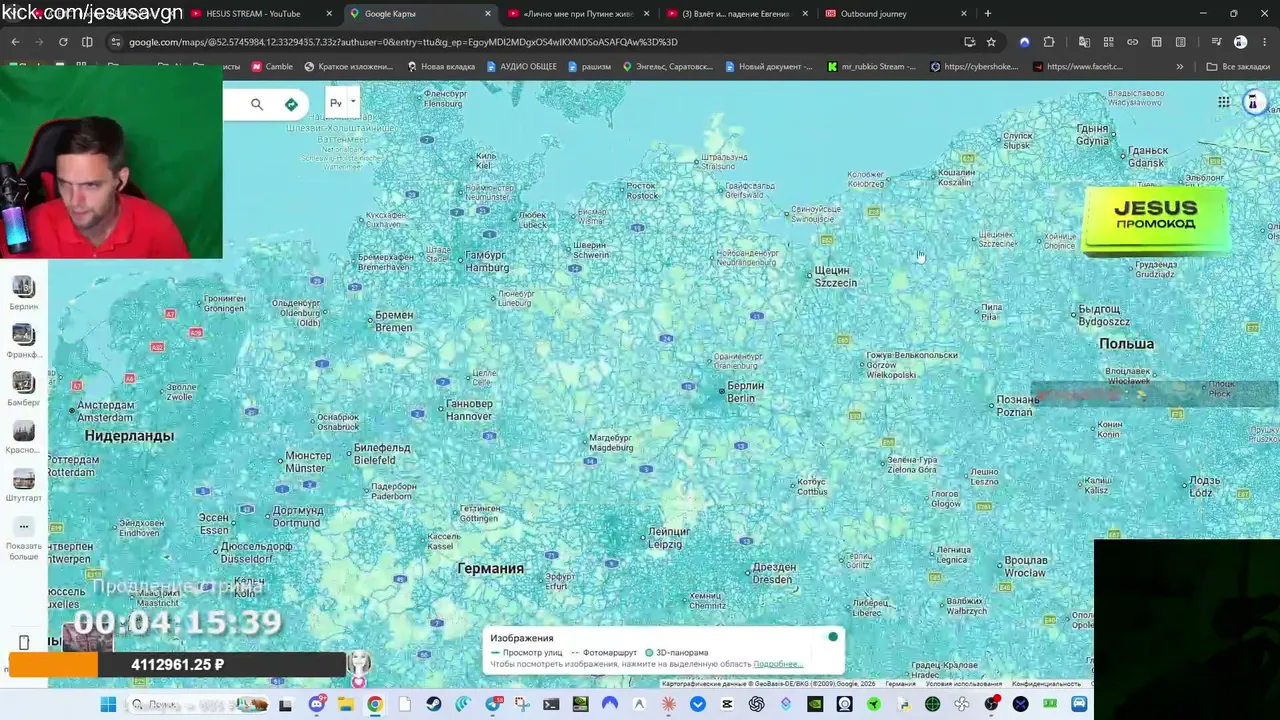Open the Chrome three-dot menu
The width and height of the screenshot is (1280, 720).
pos(1264,42)
